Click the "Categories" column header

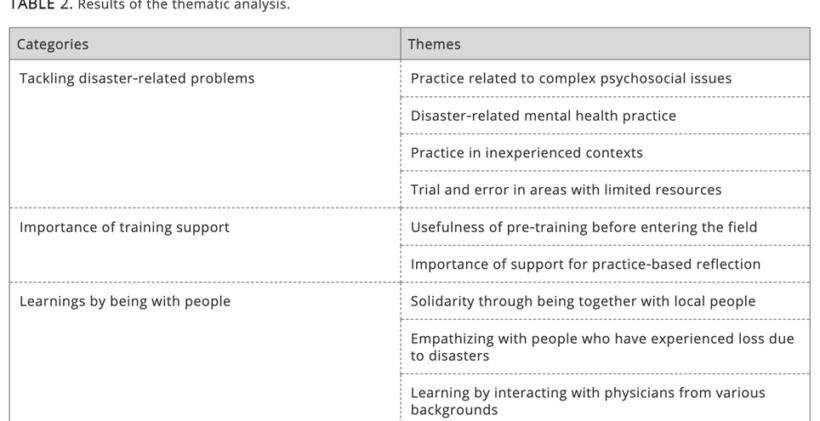pyautogui.click(x=53, y=45)
